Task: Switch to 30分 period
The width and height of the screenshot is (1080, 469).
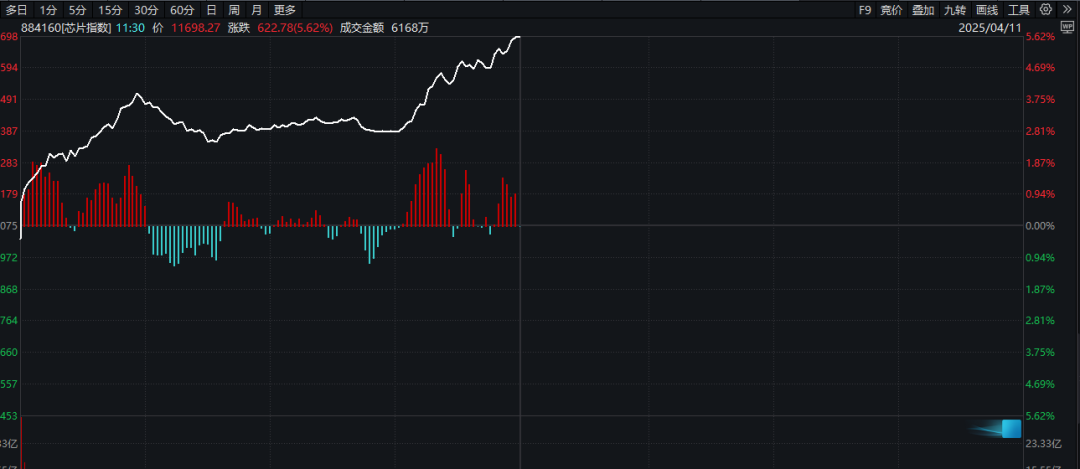Action: (x=146, y=10)
